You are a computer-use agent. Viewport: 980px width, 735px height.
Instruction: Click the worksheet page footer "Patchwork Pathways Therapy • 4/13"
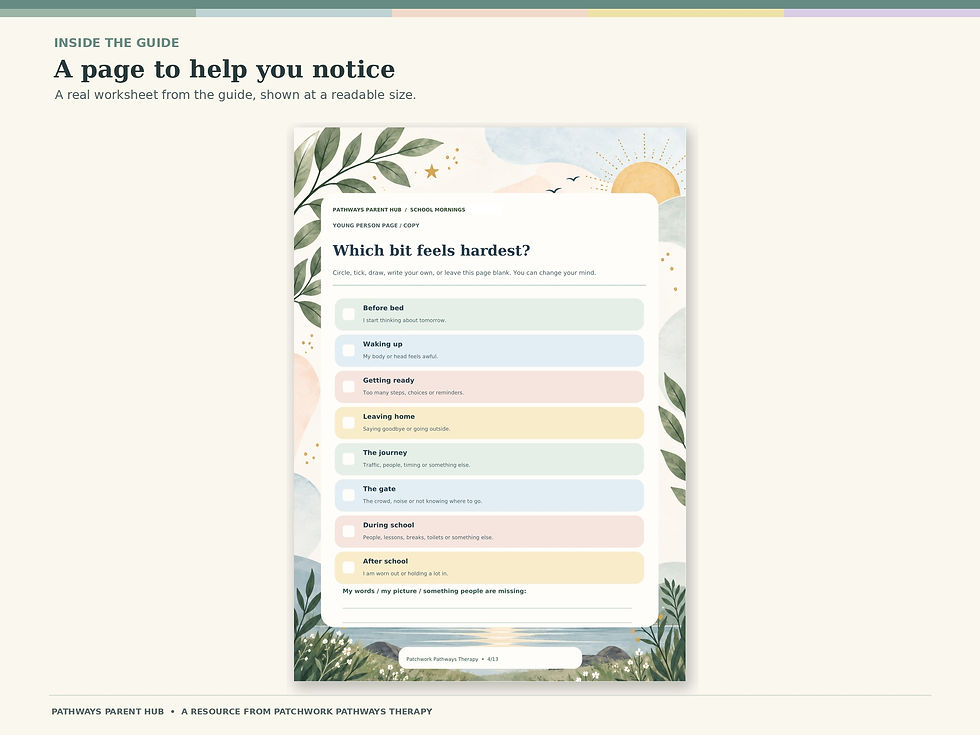click(x=452, y=659)
